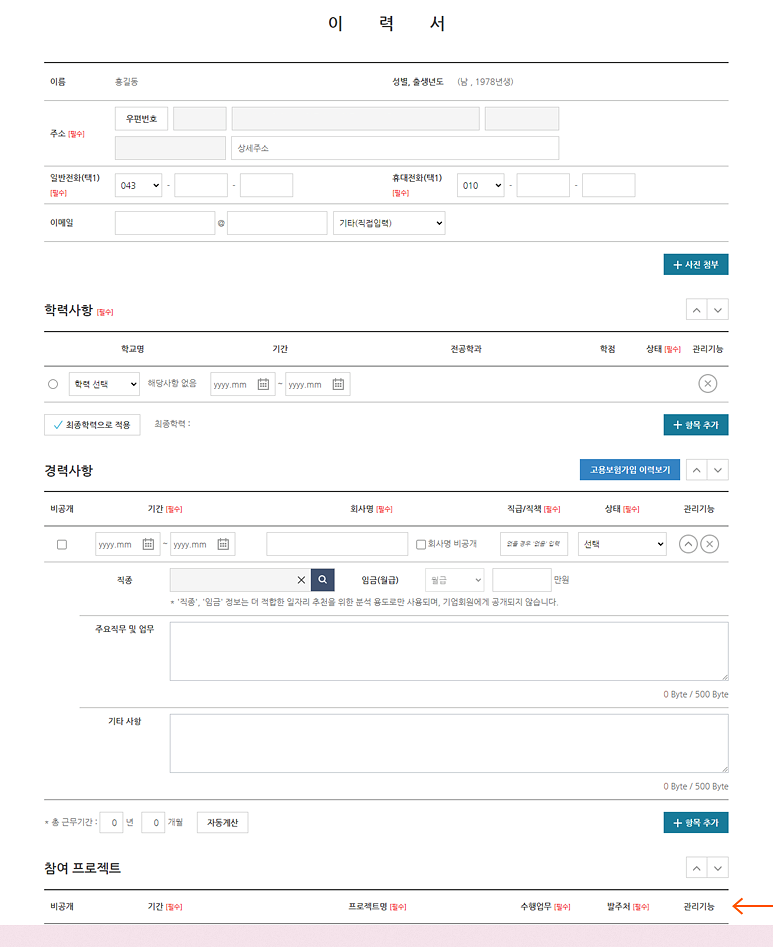Open mobile prefix 010 dropdown
Viewport: 773px width, 947px height.
coord(481,185)
